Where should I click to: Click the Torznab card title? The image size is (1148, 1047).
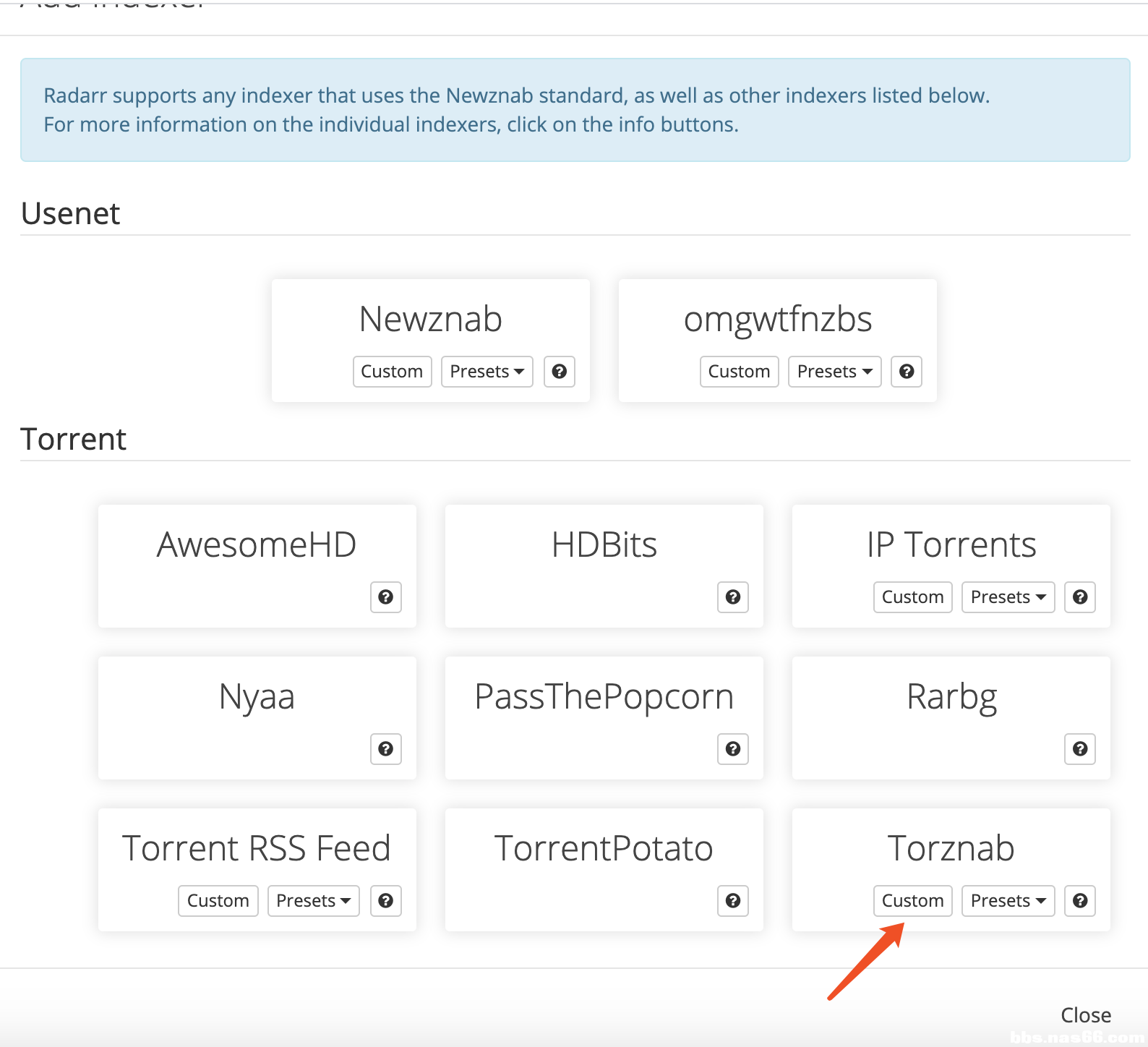click(951, 848)
